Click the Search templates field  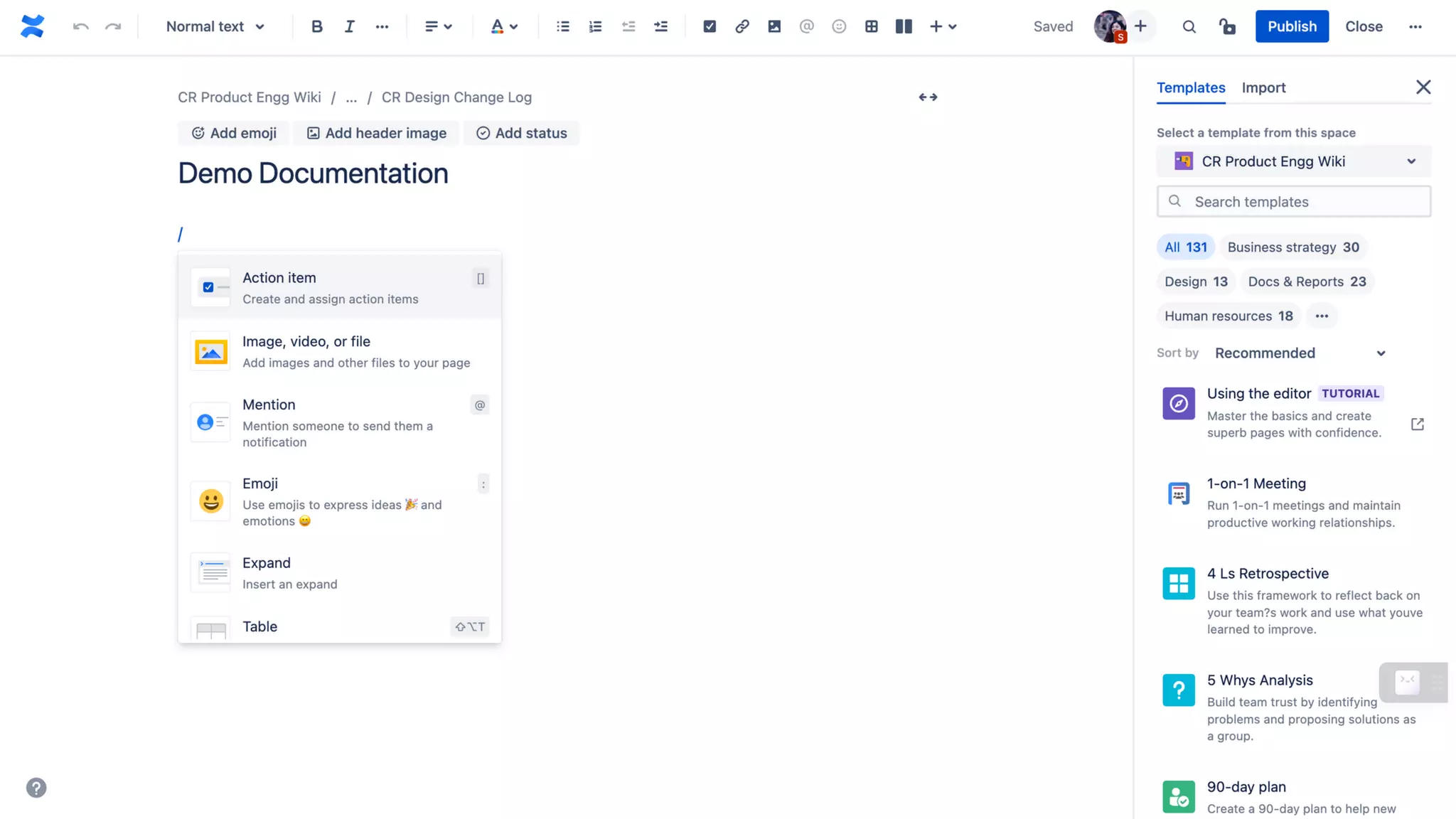click(1293, 201)
